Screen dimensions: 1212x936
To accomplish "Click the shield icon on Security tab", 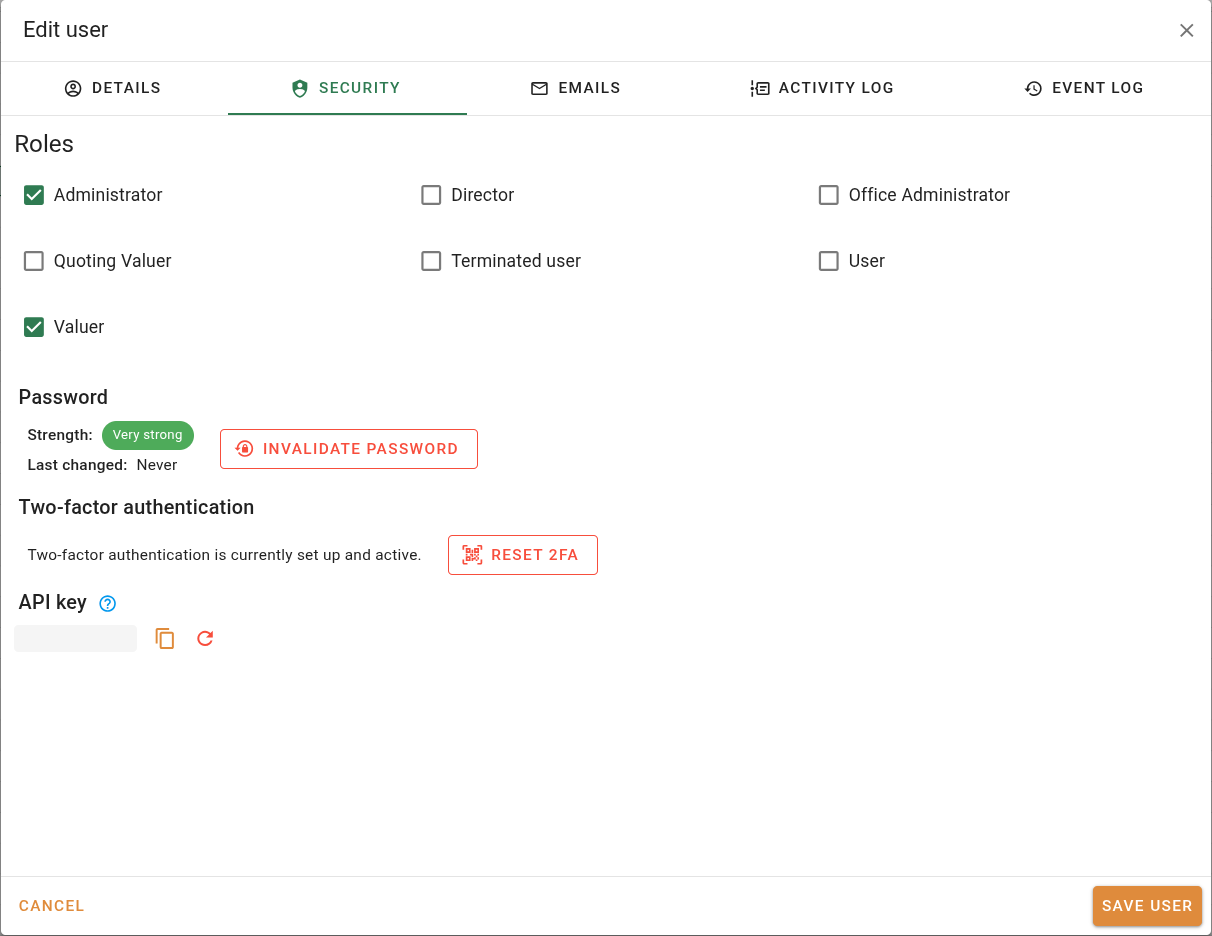I will pyautogui.click(x=299, y=88).
